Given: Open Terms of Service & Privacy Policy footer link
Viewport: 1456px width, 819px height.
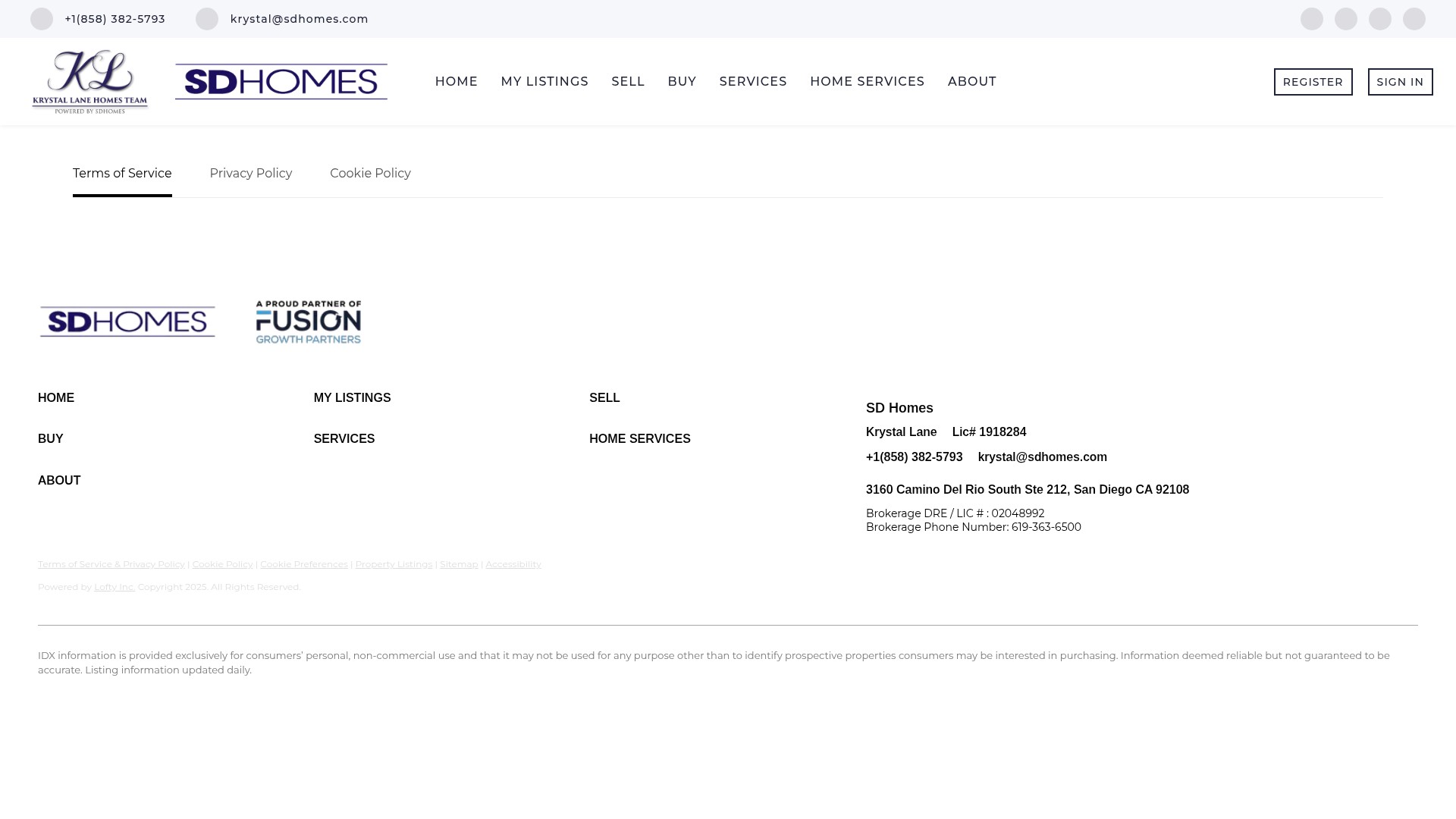Looking at the screenshot, I should point(111,564).
